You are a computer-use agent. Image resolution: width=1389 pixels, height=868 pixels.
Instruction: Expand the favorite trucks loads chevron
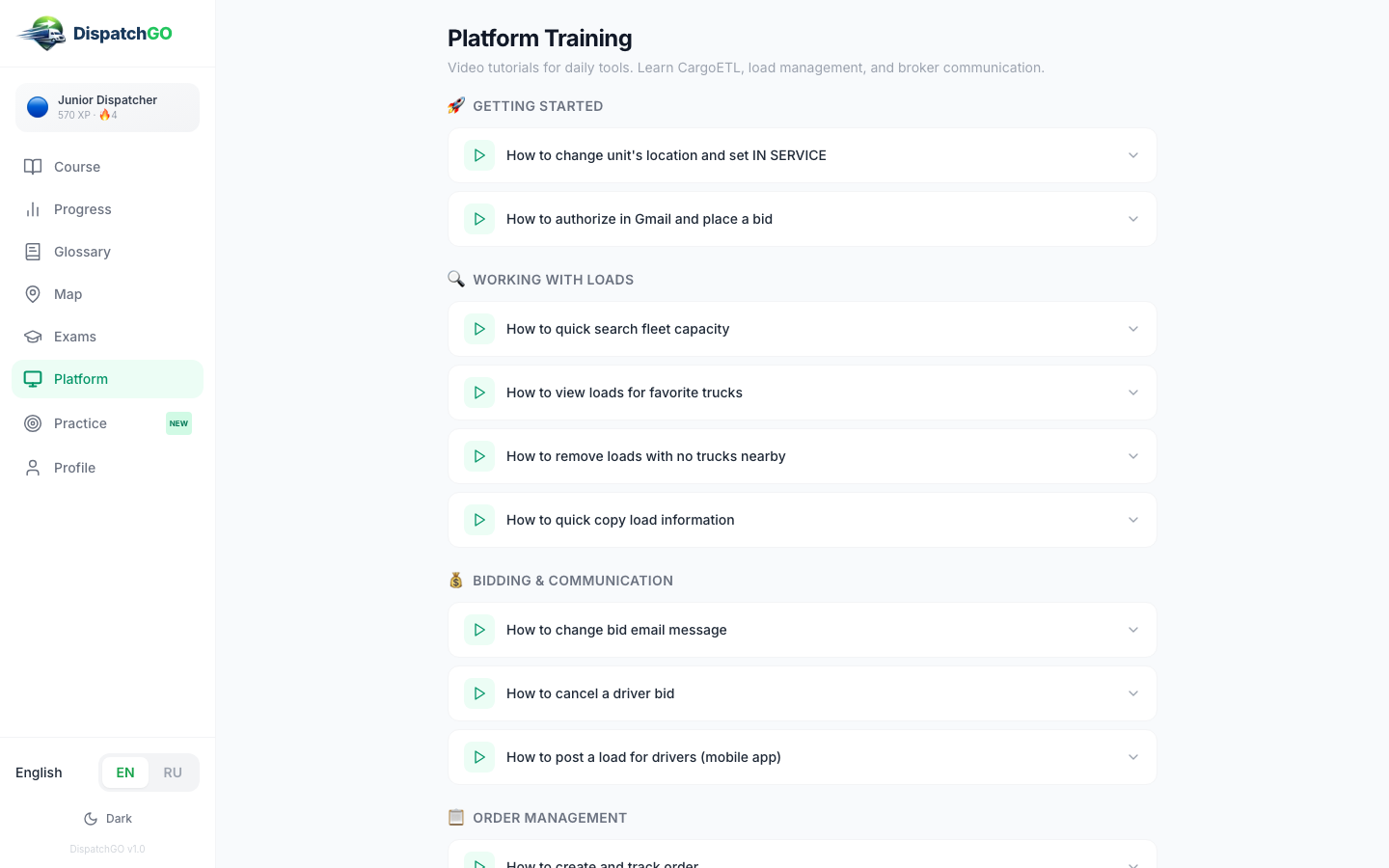[1133, 393]
